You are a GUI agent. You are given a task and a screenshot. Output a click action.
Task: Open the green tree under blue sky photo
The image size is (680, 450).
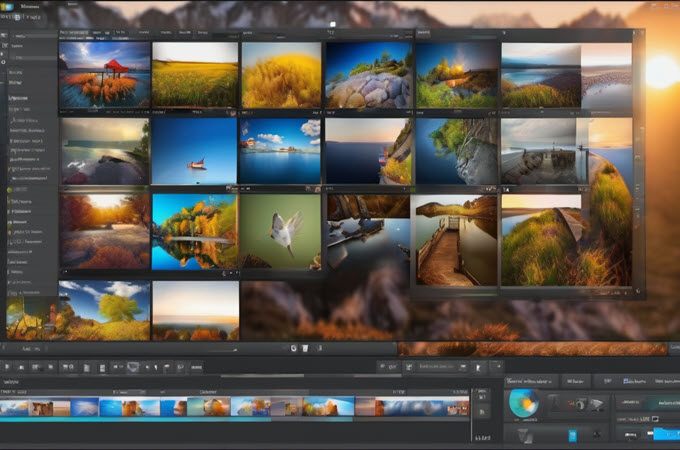pyautogui.click(x=105, y=310)
